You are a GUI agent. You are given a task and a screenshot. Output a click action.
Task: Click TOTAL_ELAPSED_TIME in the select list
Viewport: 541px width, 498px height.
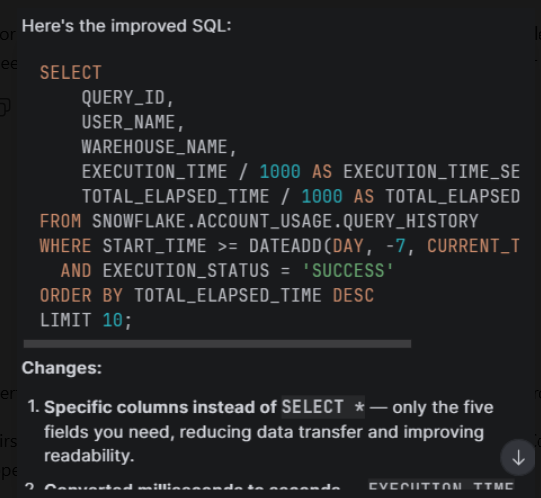[x=175, y=197]
